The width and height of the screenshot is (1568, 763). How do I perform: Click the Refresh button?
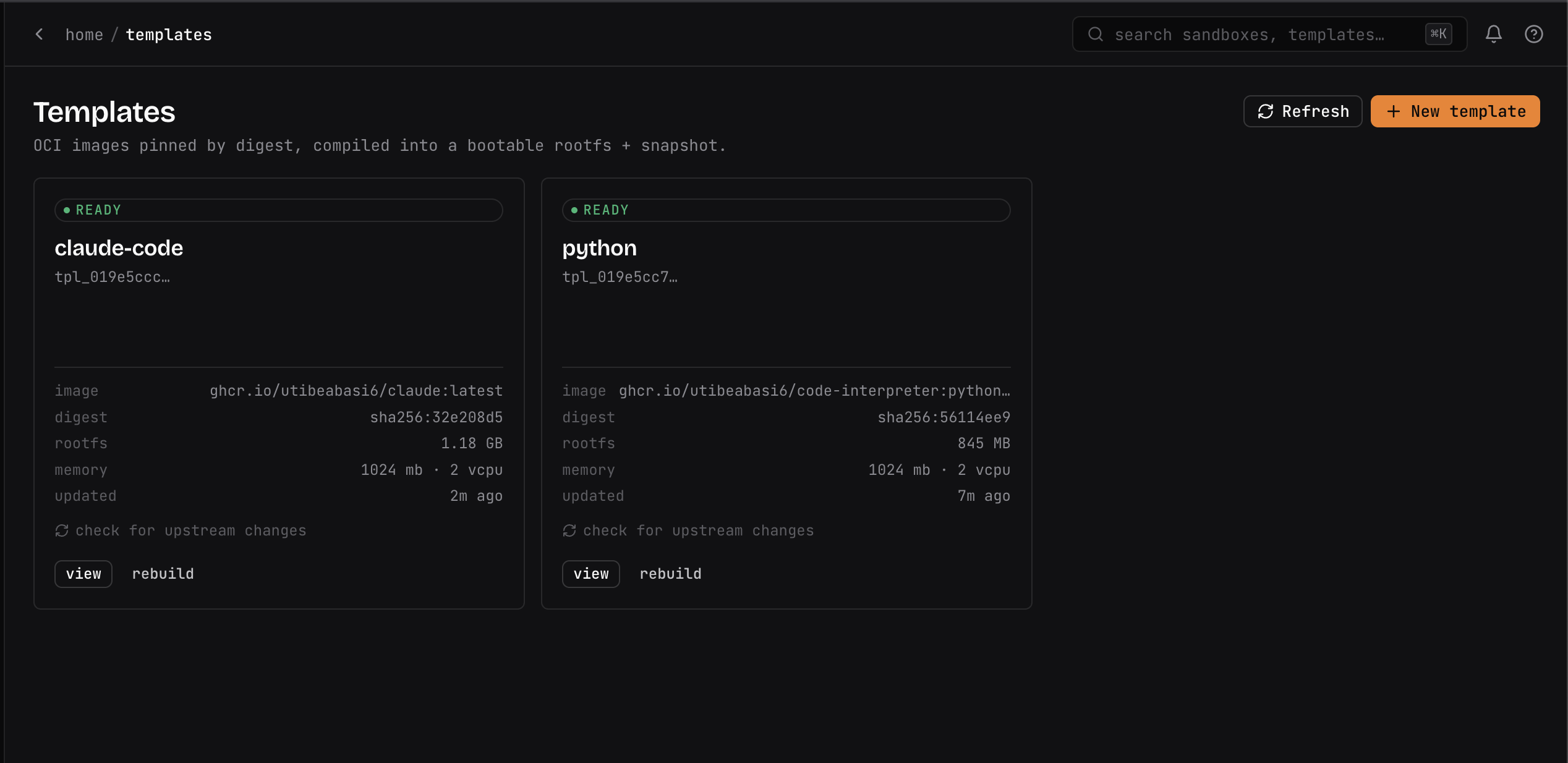[1303, 111]
